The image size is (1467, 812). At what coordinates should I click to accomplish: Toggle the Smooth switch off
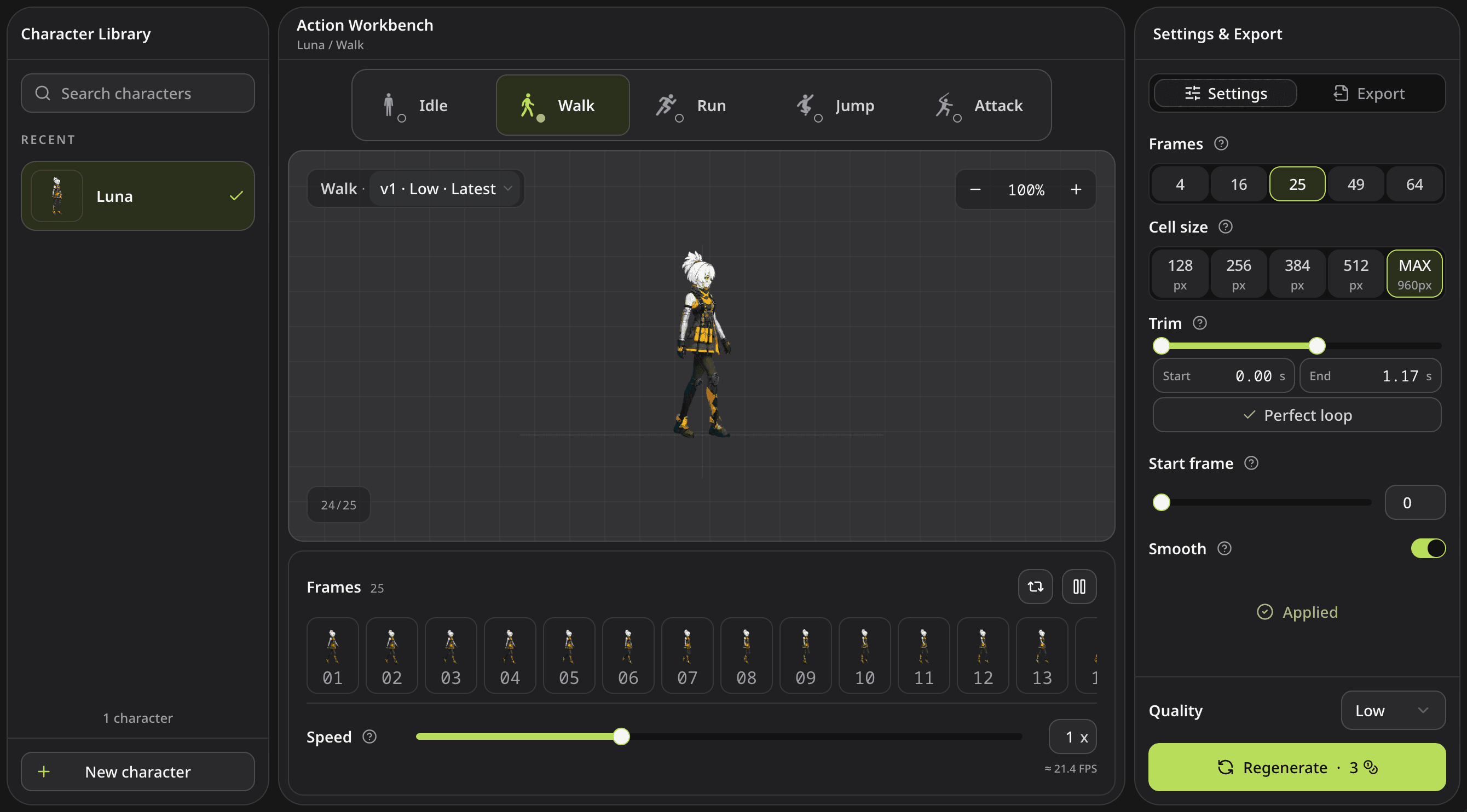click(x=1428, y=548)
